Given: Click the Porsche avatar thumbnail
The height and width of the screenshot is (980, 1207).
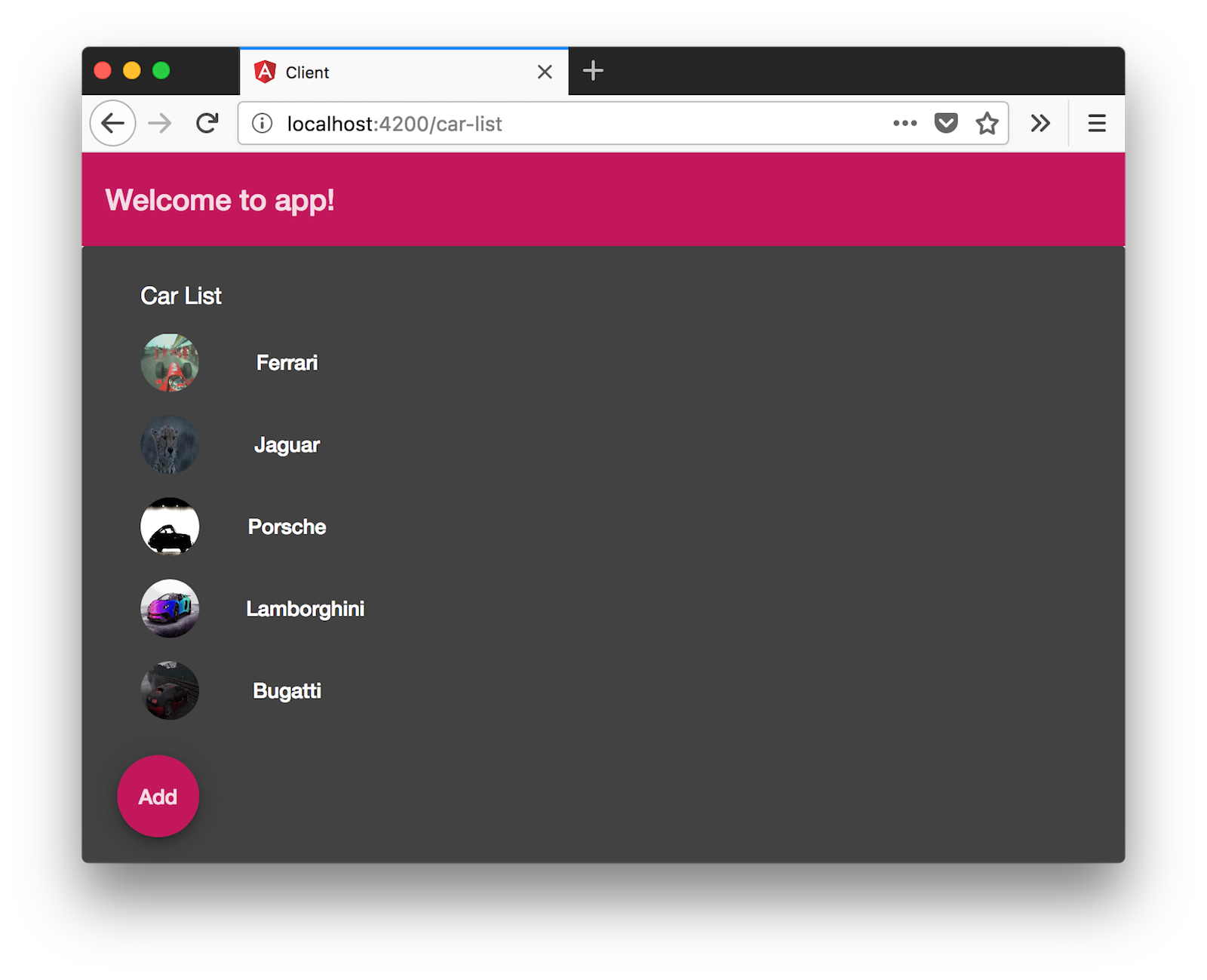Looking at the screenshot, I should [x=170, y=527].
